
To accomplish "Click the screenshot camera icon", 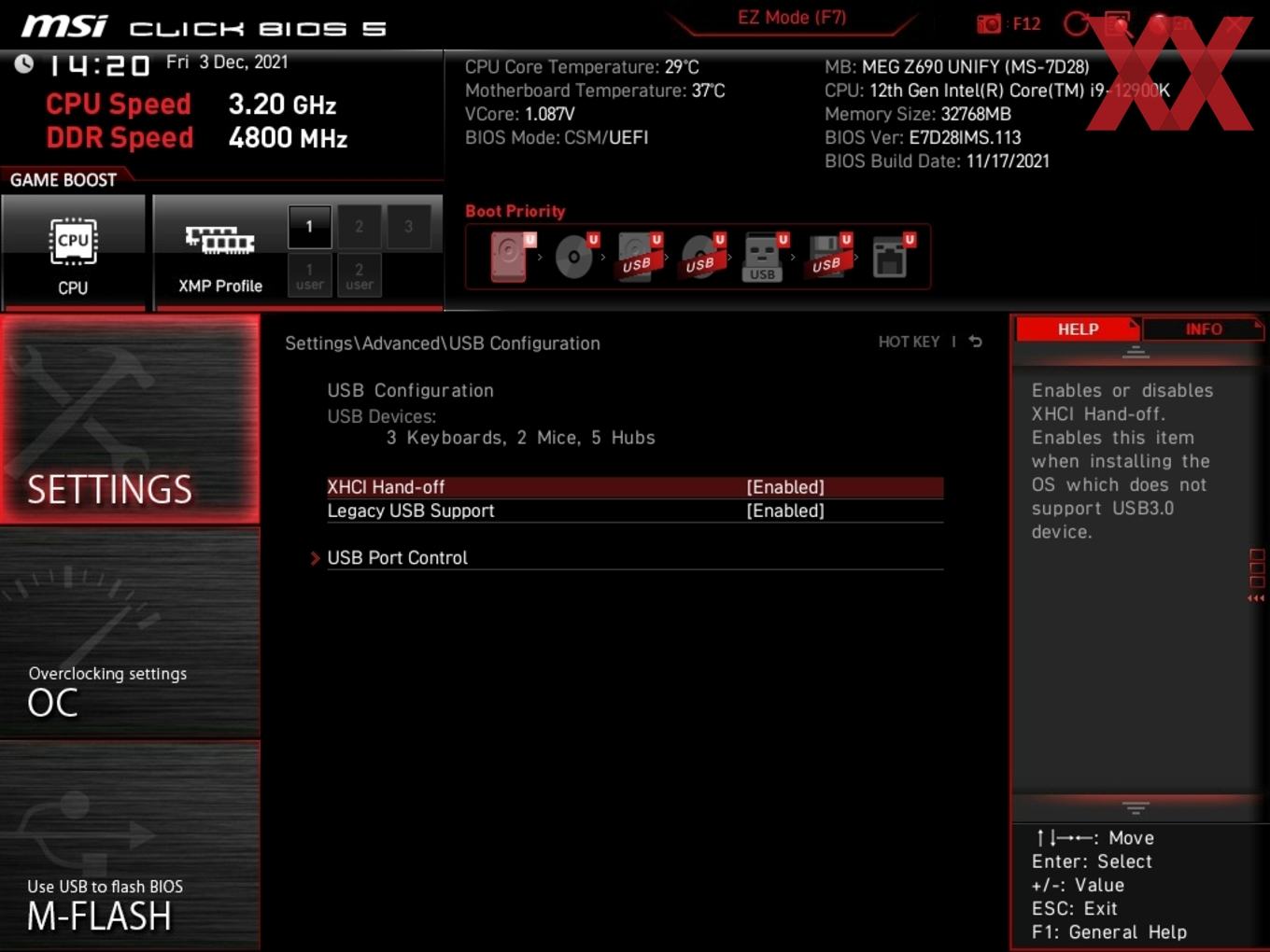I will coord(989,23).
